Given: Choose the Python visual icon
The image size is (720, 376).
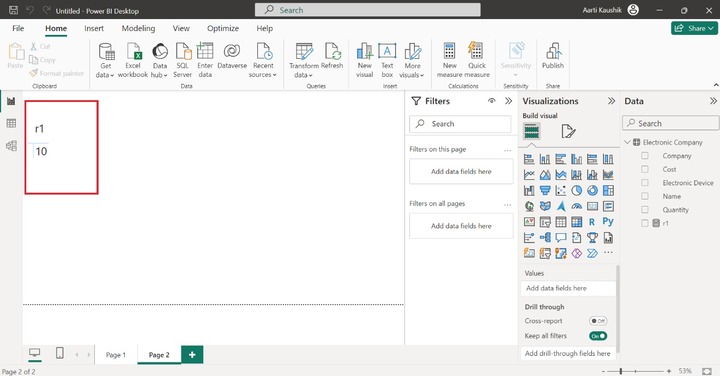Looking at the screenshot, I should point(608,222).
